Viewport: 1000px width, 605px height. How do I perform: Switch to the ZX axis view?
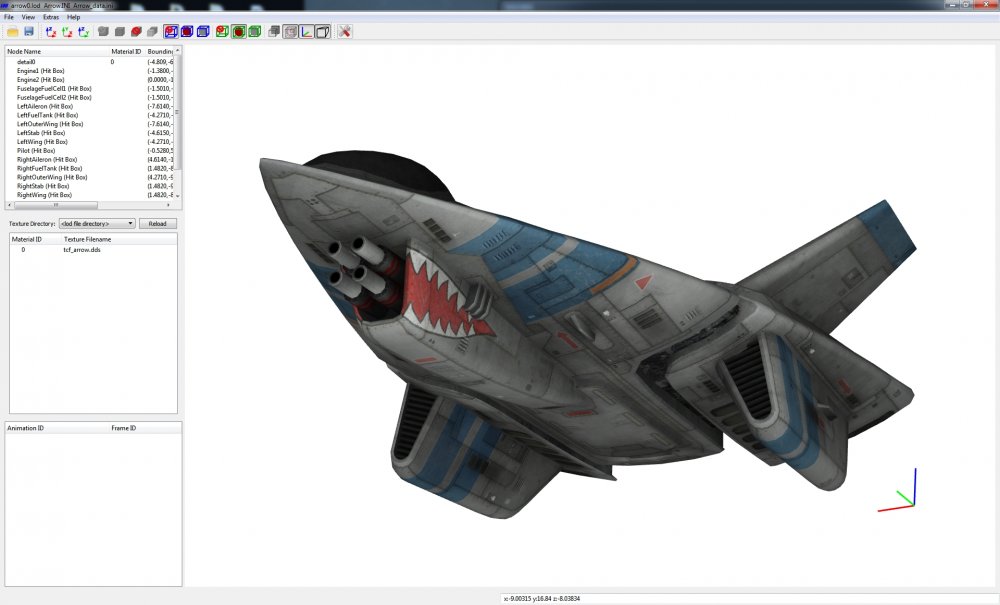pyautogui.click(x=51, y=31)
